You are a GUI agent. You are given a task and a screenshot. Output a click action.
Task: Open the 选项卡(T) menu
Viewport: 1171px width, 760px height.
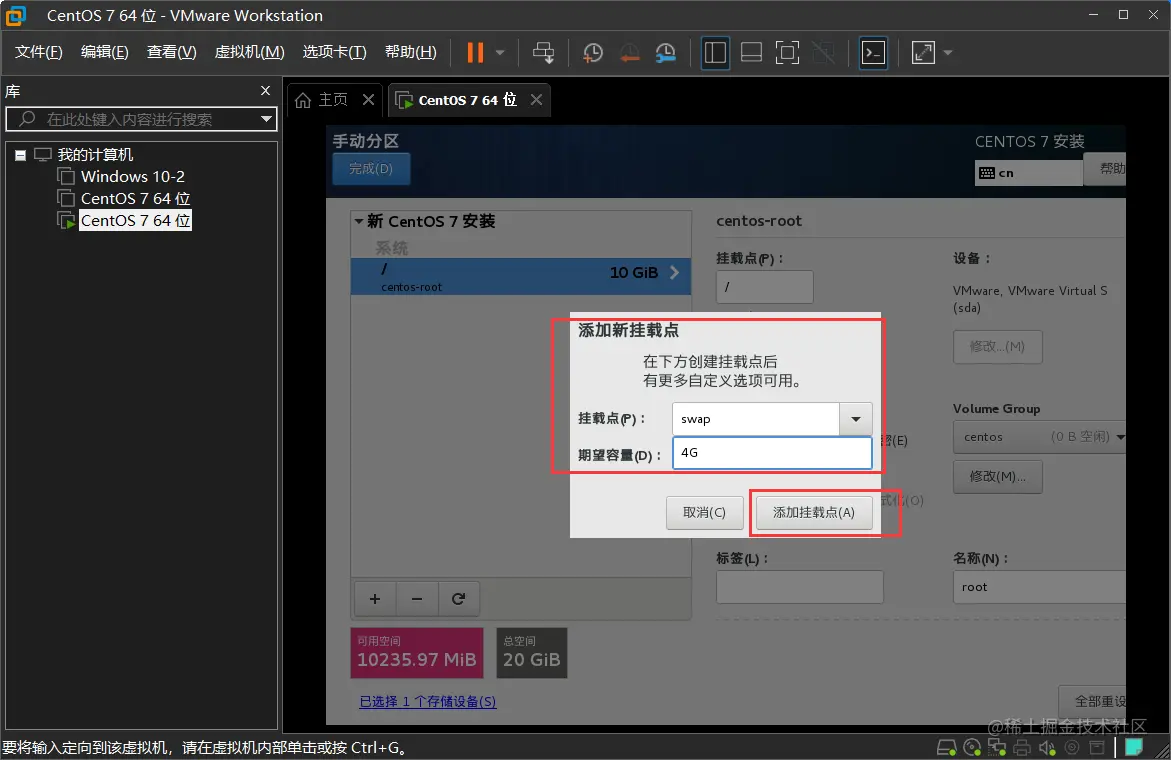click(x=335, y=52)
